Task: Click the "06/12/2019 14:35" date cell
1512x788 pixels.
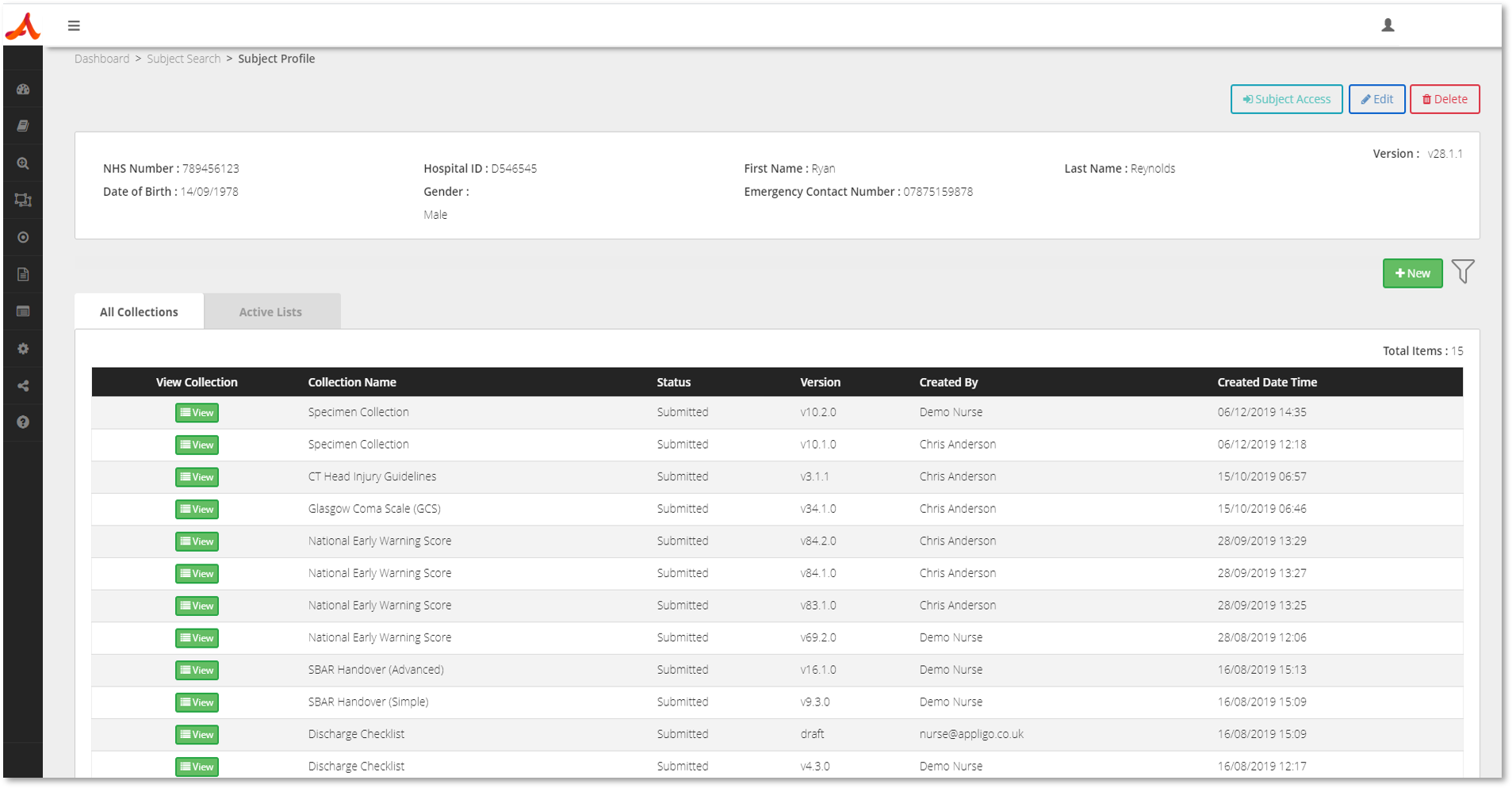Action: pyautogui.click(x=1261, y=412)
